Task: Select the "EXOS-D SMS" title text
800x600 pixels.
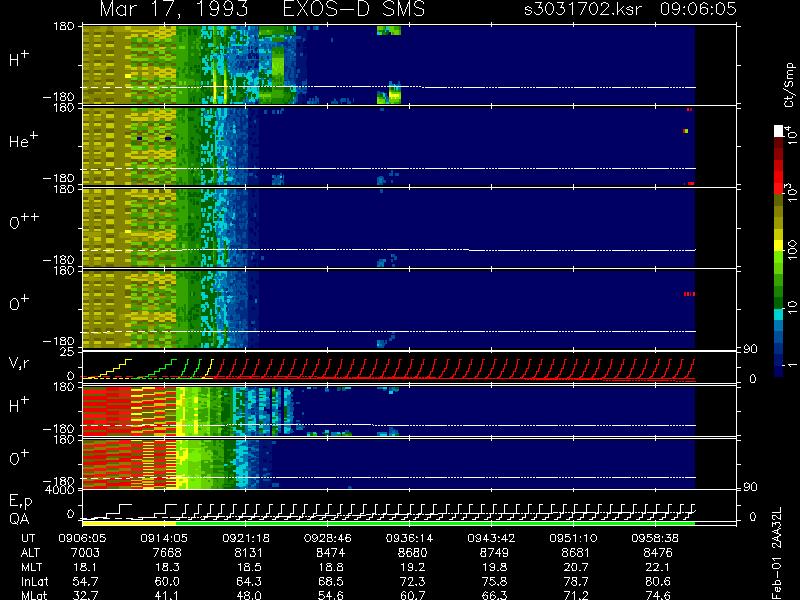Action: pos(354,9)
